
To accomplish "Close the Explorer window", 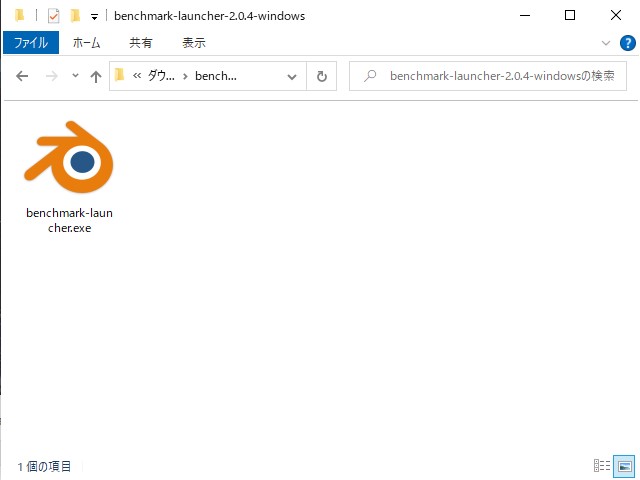I will coord(616,16).
